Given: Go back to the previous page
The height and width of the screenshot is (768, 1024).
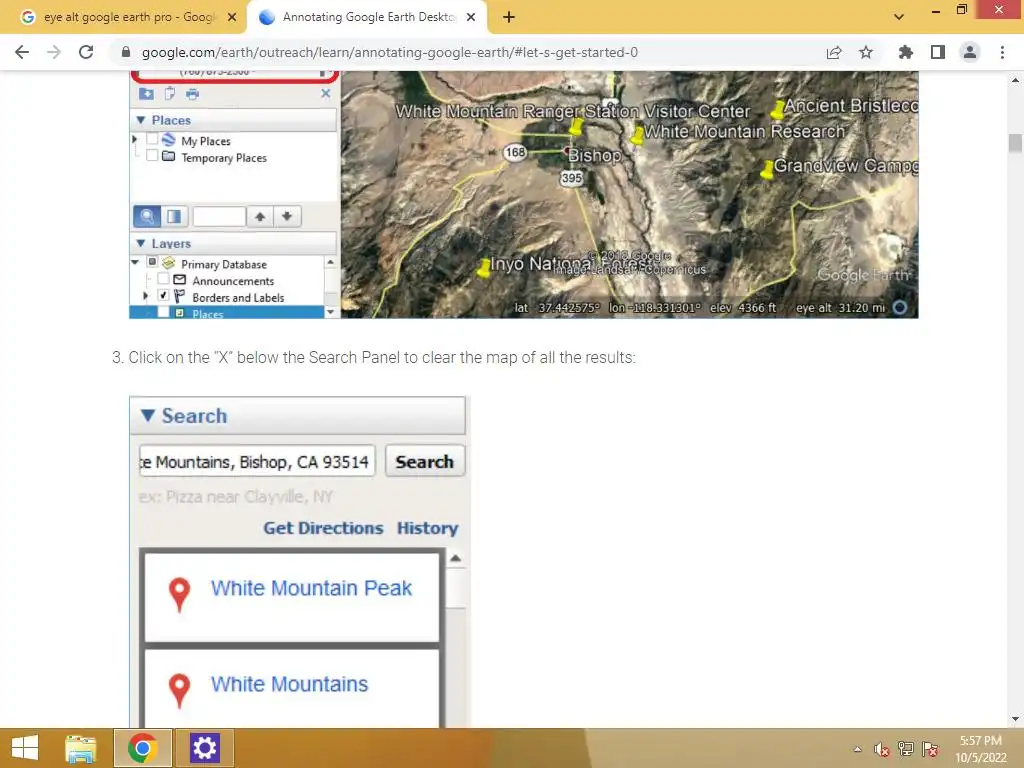Looking at the screenshot, I should point(22,52).
